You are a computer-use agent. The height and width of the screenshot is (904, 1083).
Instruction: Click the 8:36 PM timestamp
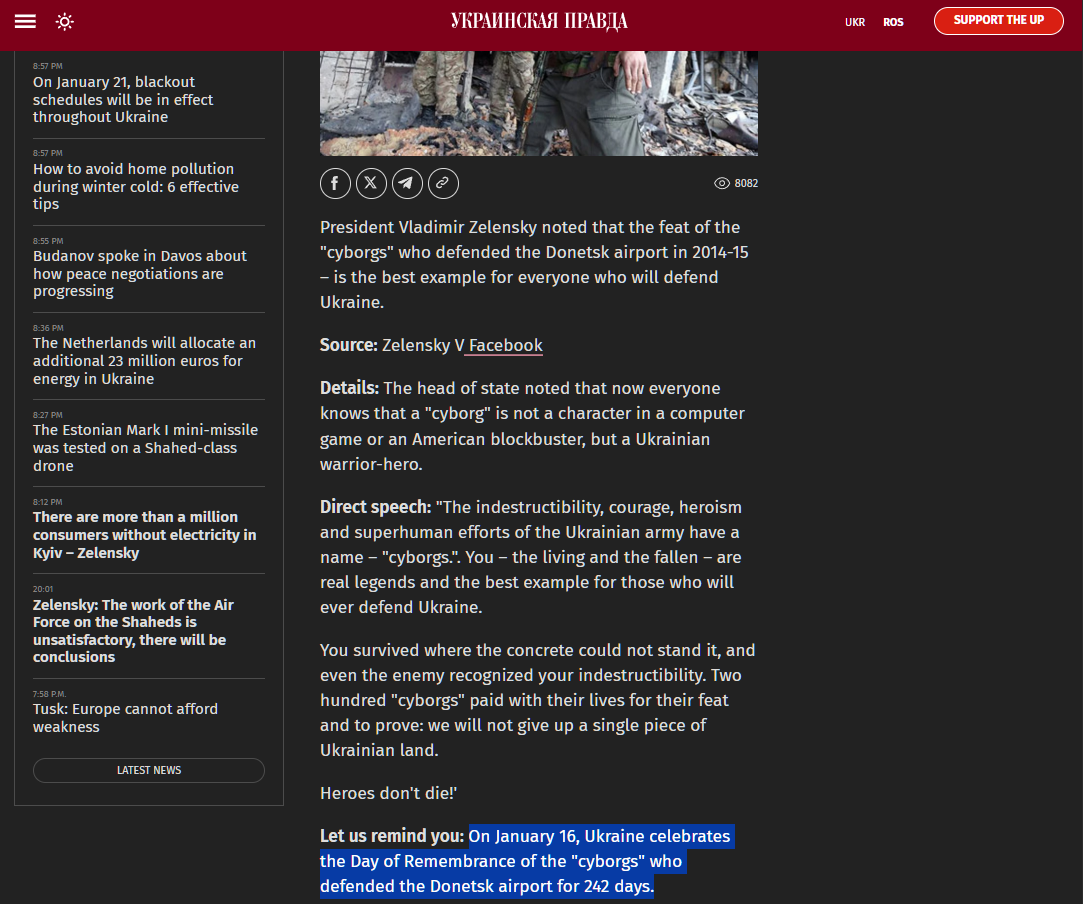click(x=48, y=328)
